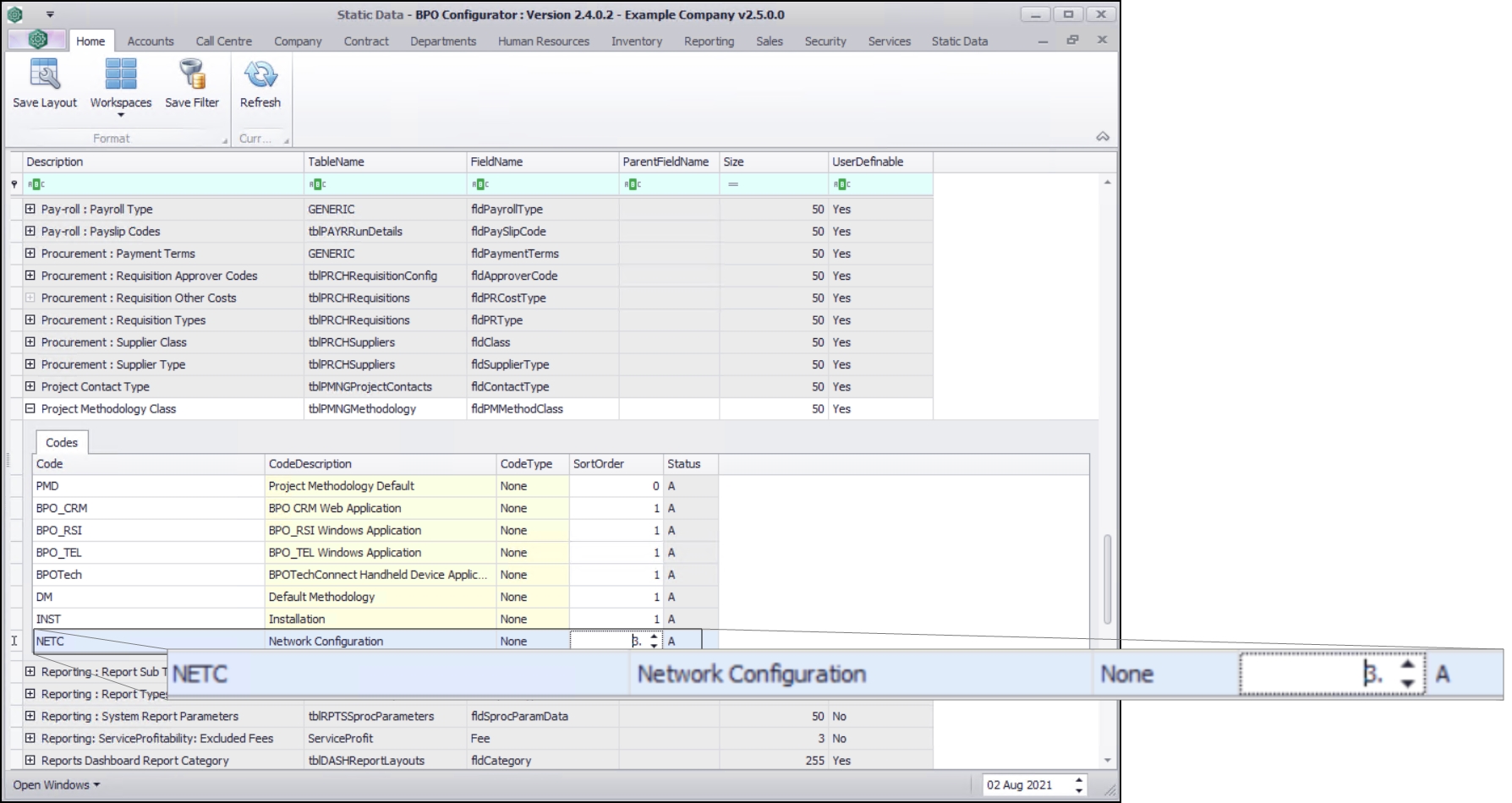
Task: Increase the NETC SortOrder spinner value
Action: (654, 636)
